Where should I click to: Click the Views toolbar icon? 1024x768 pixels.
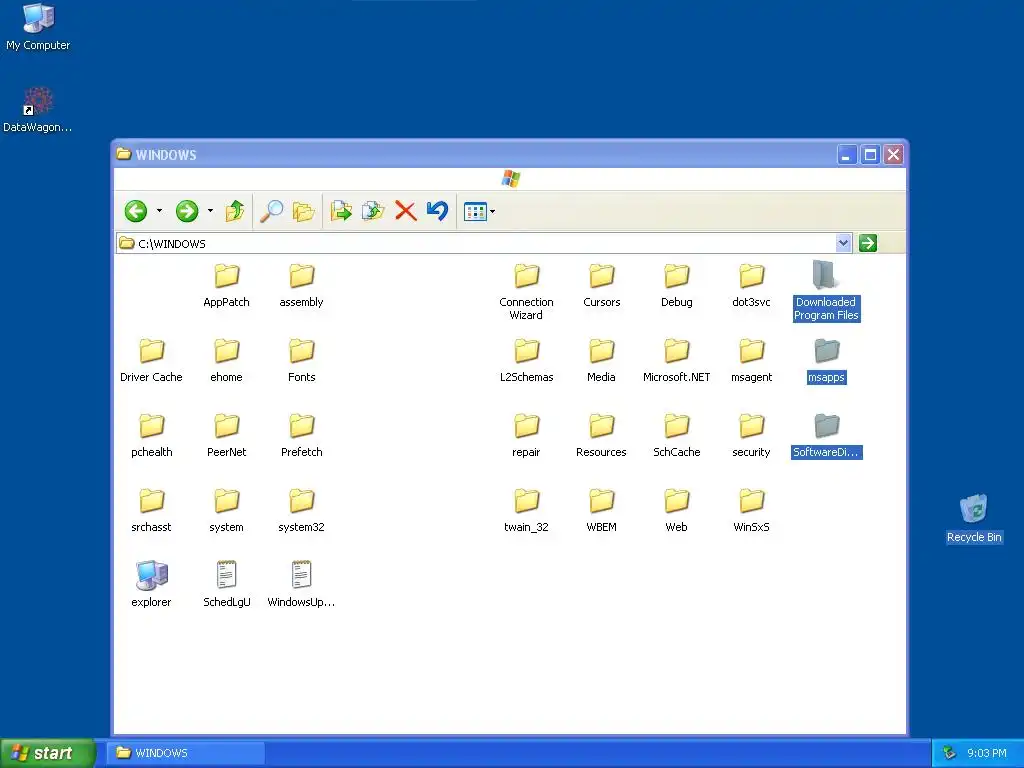(475, 212)
